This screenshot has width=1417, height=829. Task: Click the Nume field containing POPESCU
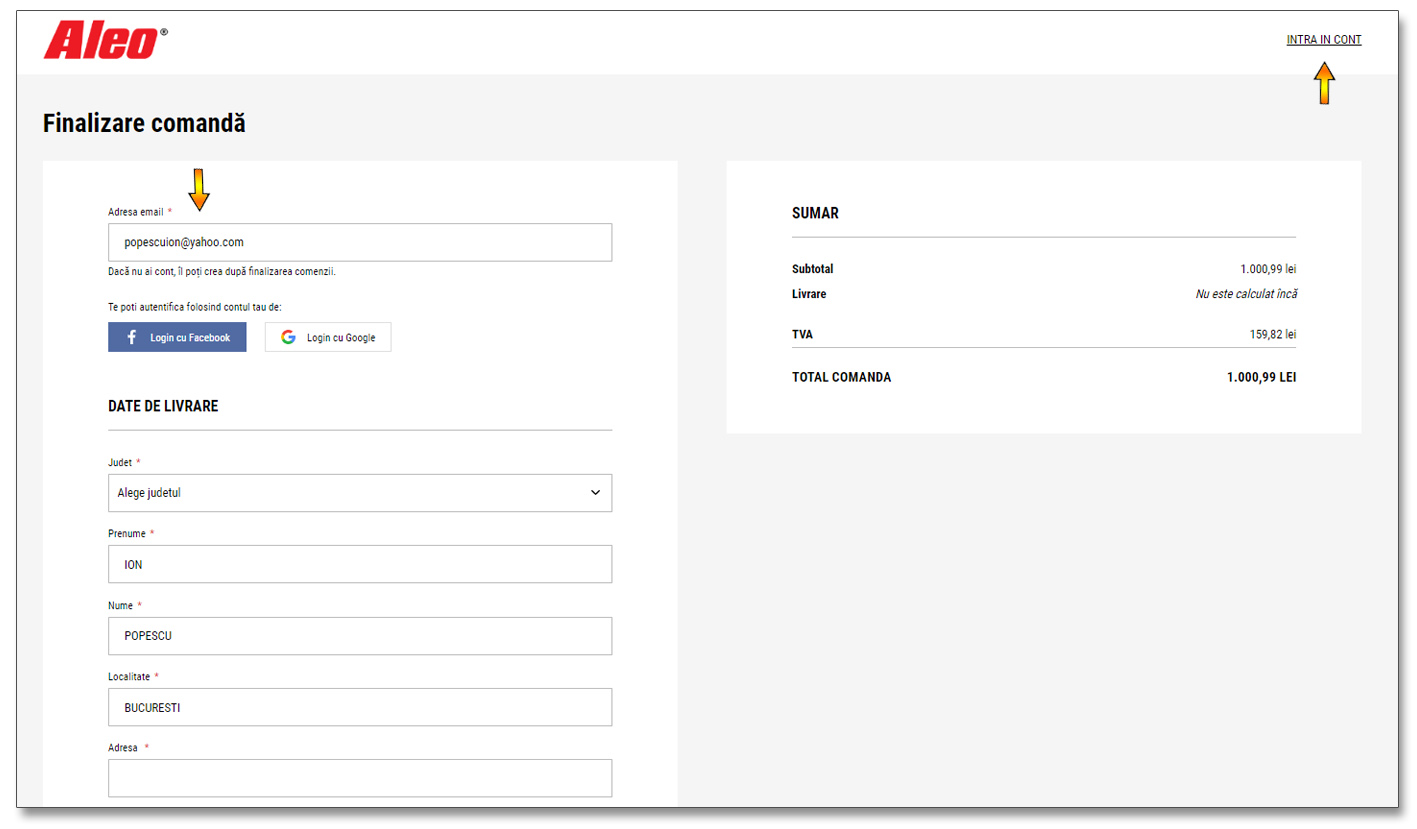pyautogui.click(x=359, y=636)
